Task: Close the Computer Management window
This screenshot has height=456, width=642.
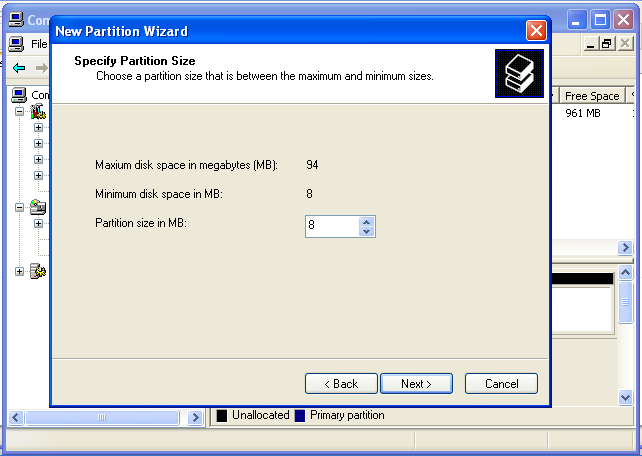Action: click(x=623, y=19)
